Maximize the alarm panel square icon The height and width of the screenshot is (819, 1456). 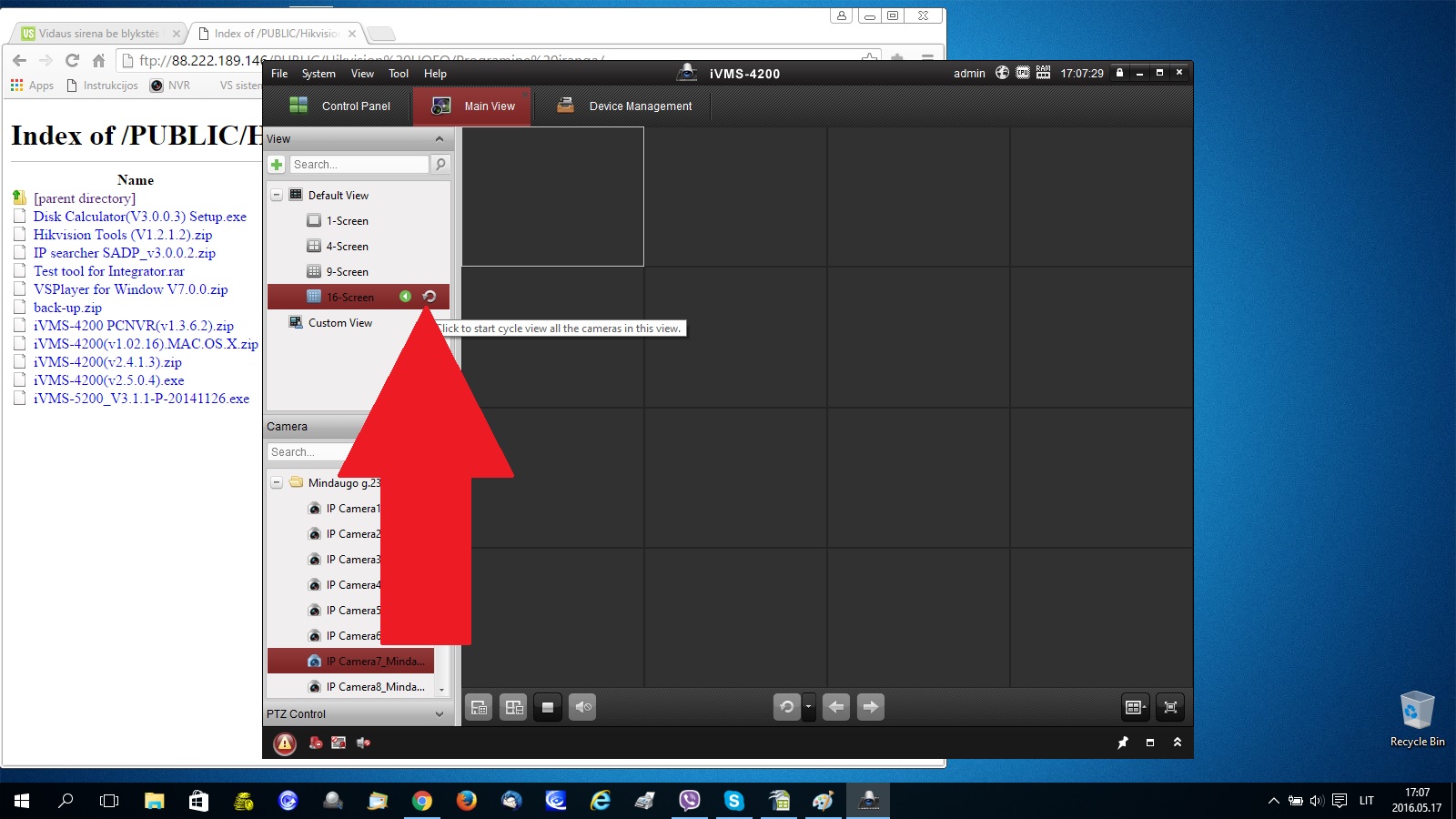pyautogui.click(x=1150, y=743)
